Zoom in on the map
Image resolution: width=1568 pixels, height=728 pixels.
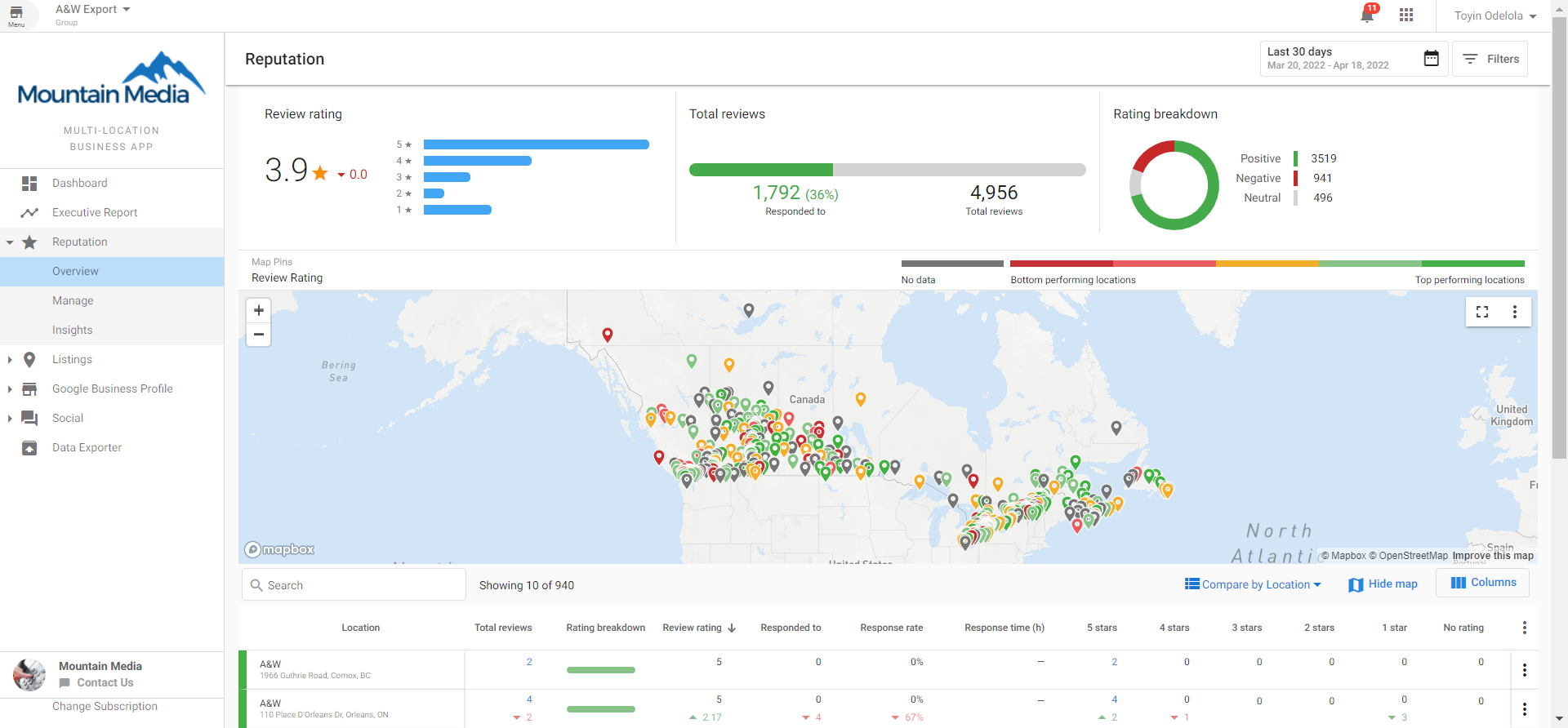259,310
